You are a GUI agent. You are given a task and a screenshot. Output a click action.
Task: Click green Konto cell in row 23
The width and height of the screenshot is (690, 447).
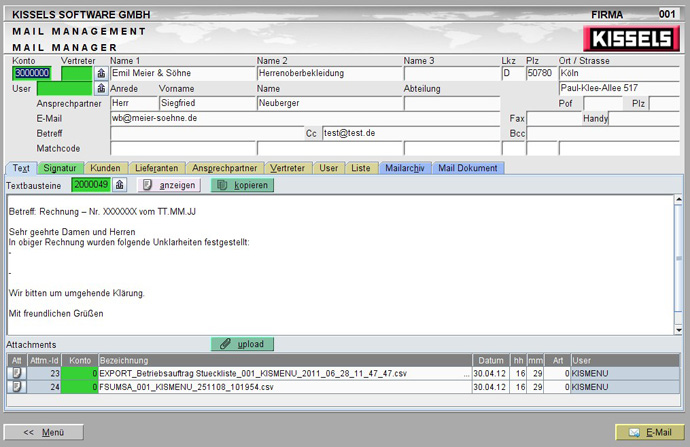tap(80, 374)
